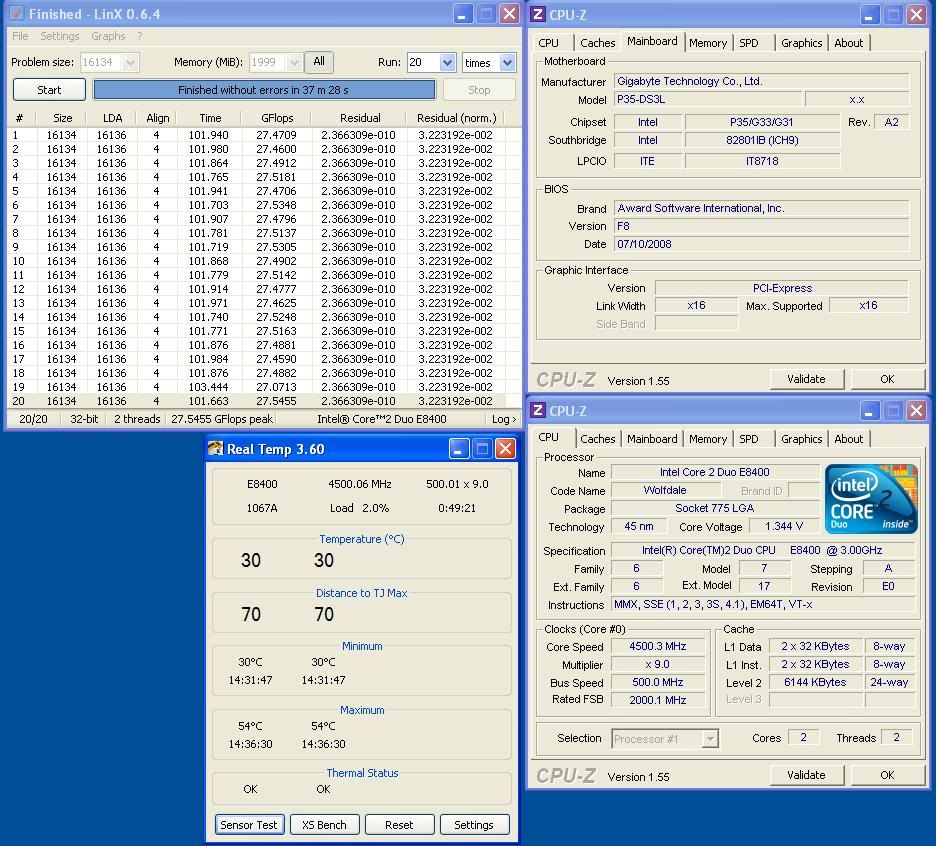Open Memory tab in bottom CPU-Z window
The height and width of the screenshot is (846, 936).
(708, 439)
